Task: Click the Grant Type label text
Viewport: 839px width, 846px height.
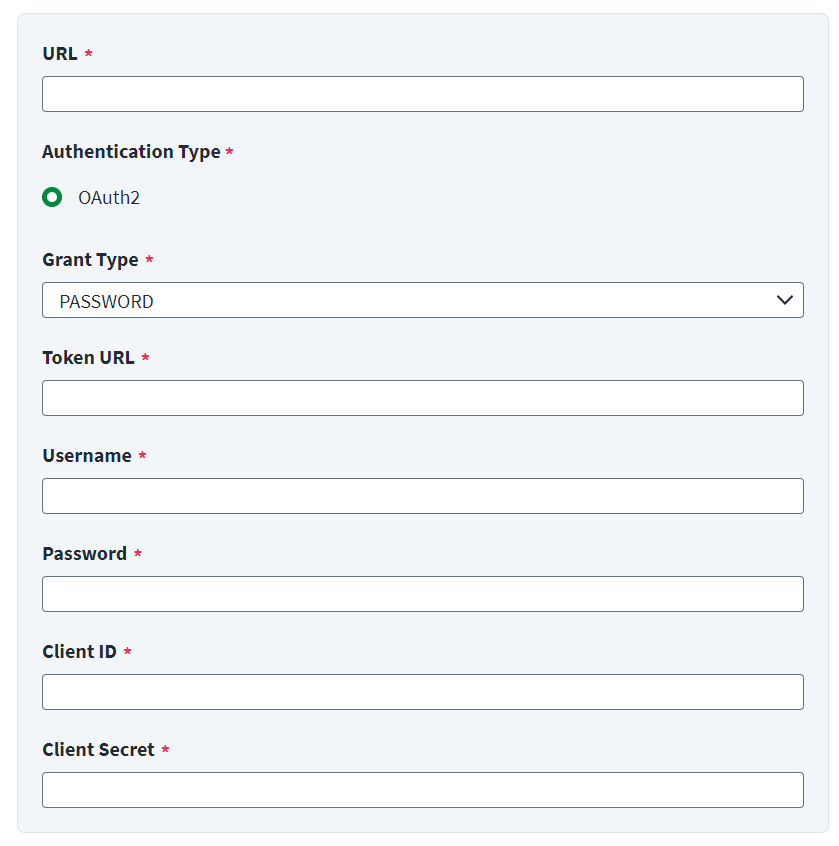Action: tap(91, 260)
